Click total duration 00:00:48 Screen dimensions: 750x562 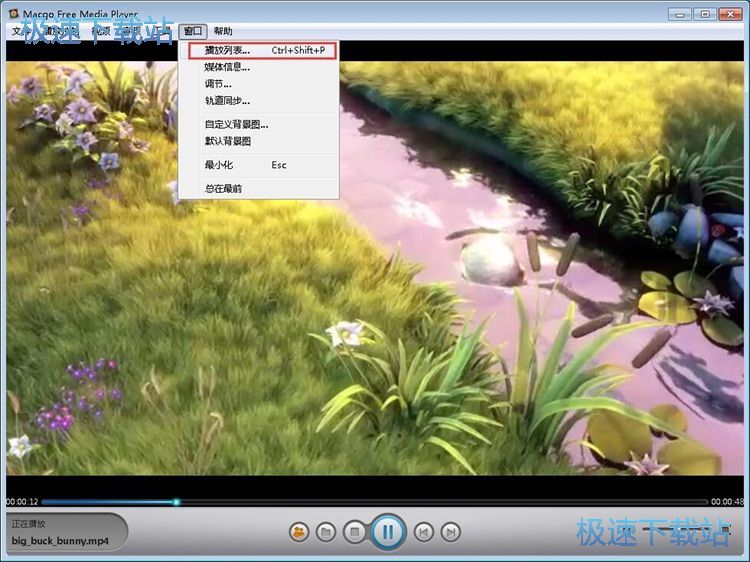tap(727, 502)
